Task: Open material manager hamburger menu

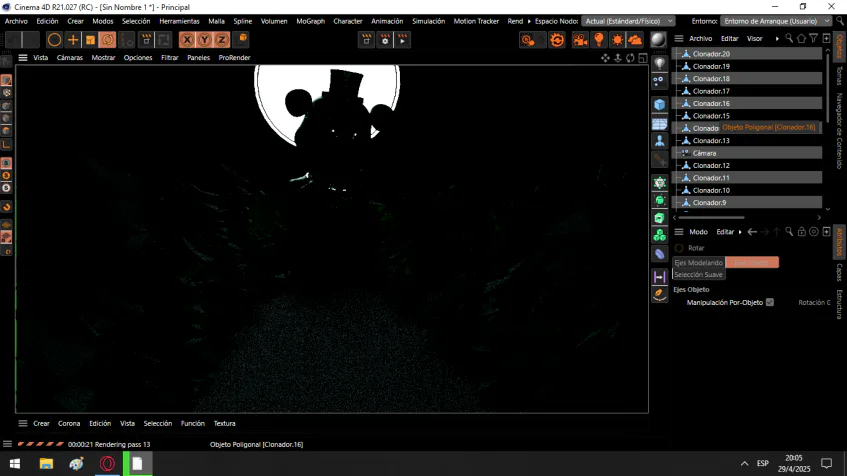Action: (23, 424)
